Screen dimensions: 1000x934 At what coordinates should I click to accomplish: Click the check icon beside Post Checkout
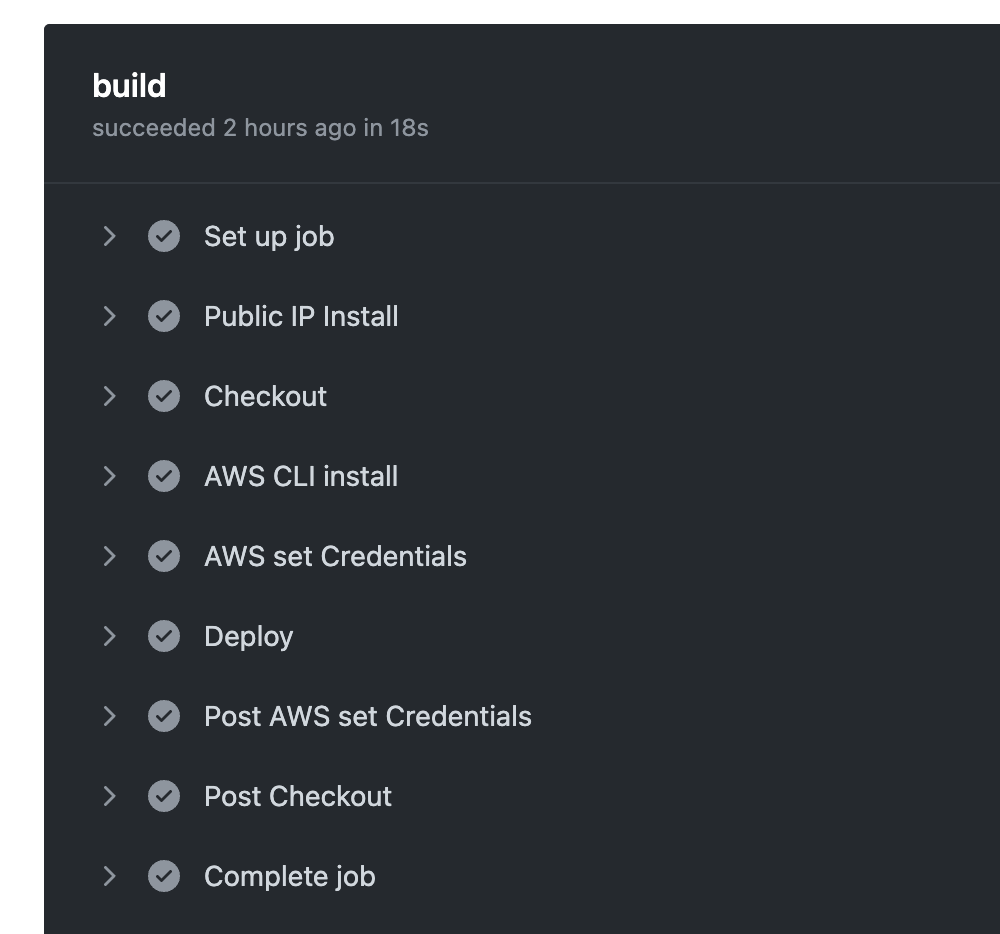pyautogui.click(x=164, y=796)
